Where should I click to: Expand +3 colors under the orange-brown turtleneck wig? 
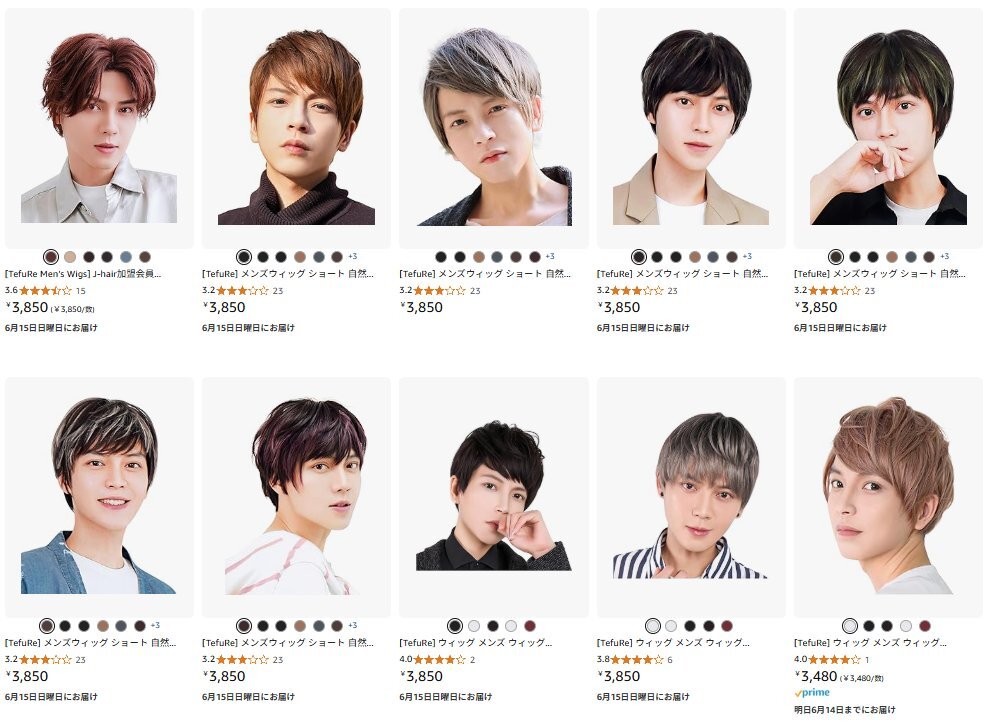352,256
